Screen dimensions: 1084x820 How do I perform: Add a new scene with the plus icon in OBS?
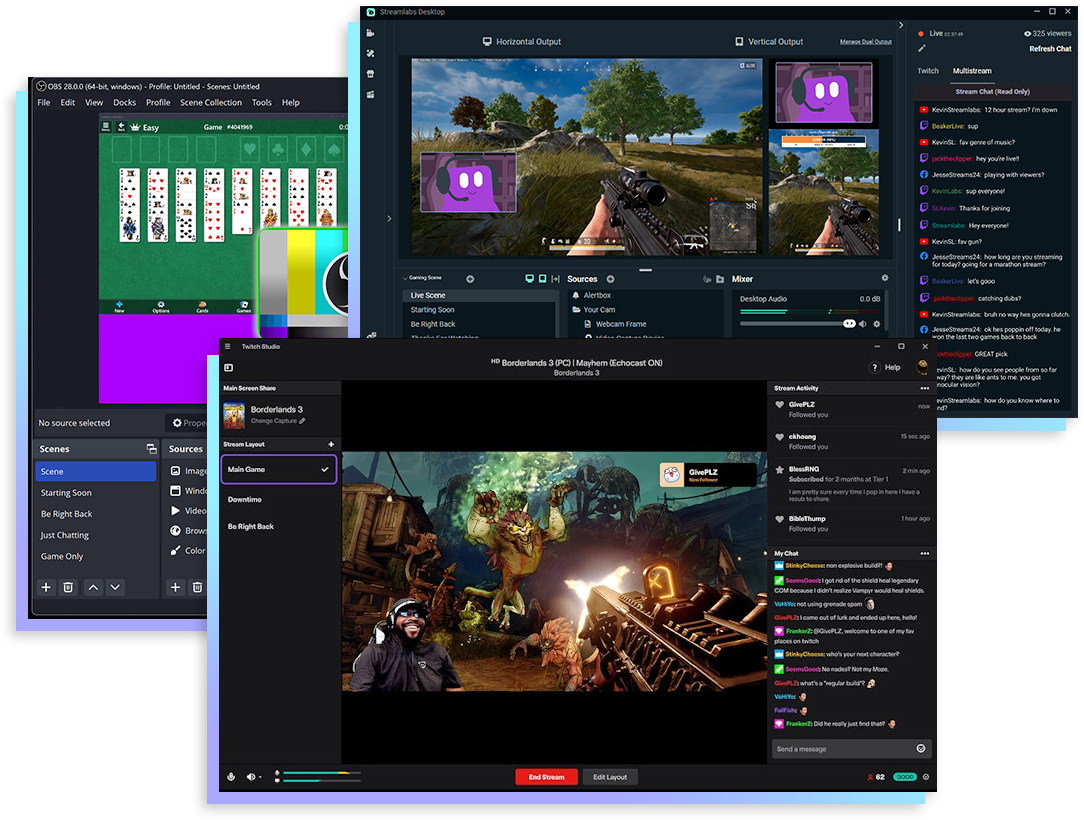(x=45, y=587)
